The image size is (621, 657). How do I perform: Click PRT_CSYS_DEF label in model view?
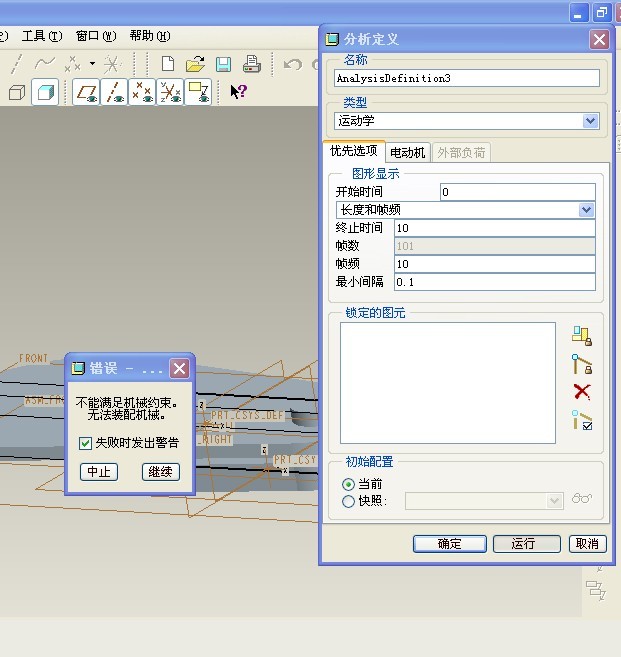(x=247, y=415)
